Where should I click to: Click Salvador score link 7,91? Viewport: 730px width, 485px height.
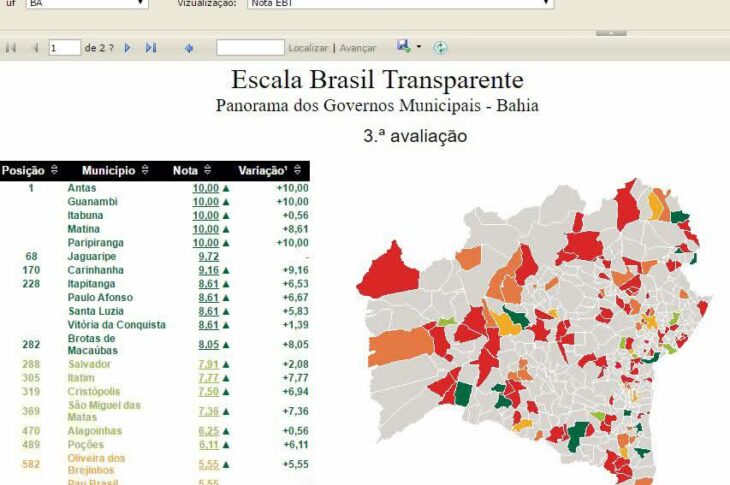pos(208,364)
